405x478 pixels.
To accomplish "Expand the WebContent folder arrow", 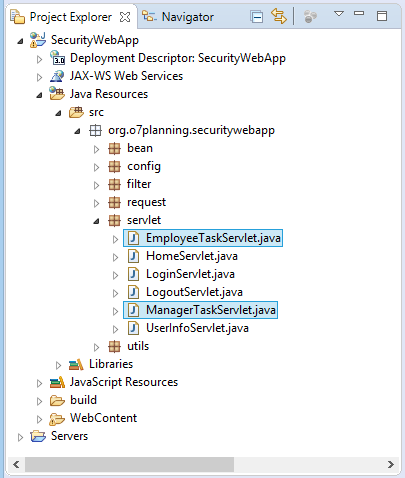I will (x=39, y=419).
